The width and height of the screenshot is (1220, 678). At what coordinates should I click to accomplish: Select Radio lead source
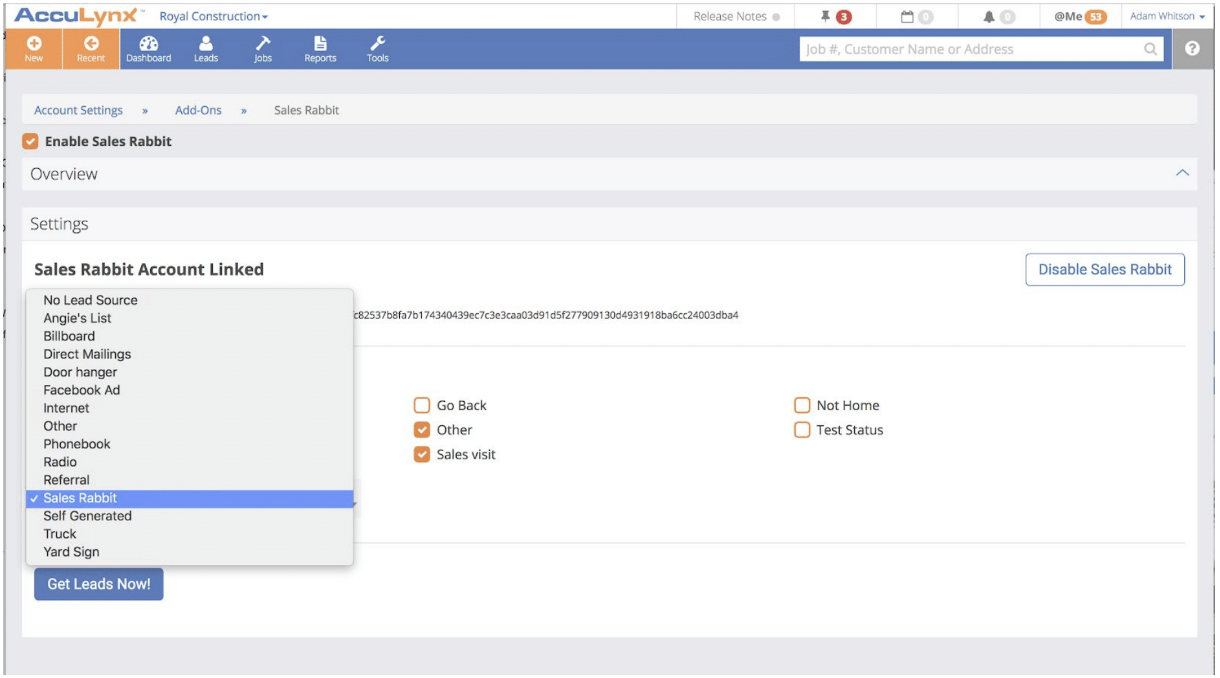(190, 462)
